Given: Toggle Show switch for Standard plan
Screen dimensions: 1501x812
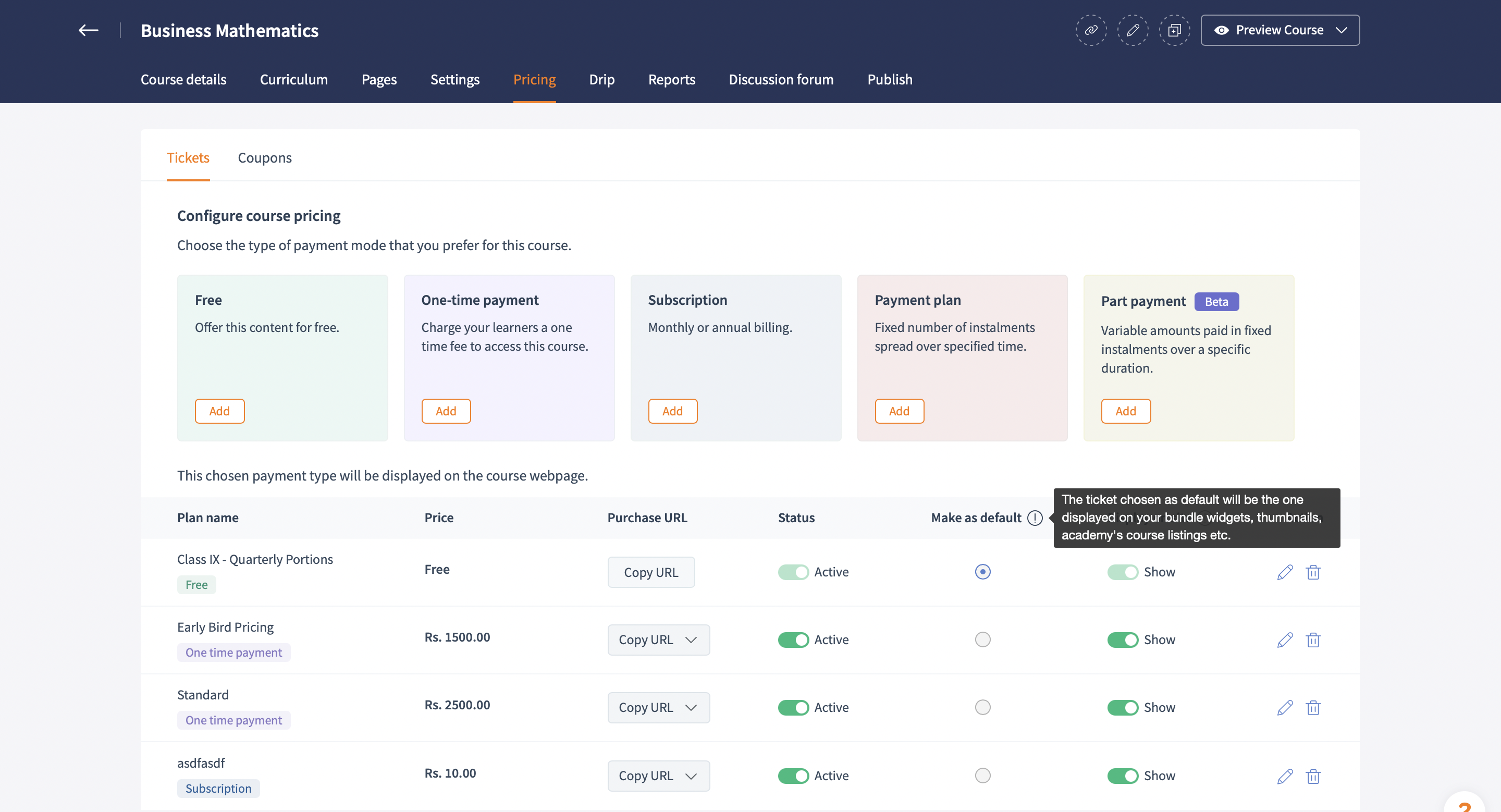Looking at the screenshot, I should pyautogui.click(x=1122, y=708).
